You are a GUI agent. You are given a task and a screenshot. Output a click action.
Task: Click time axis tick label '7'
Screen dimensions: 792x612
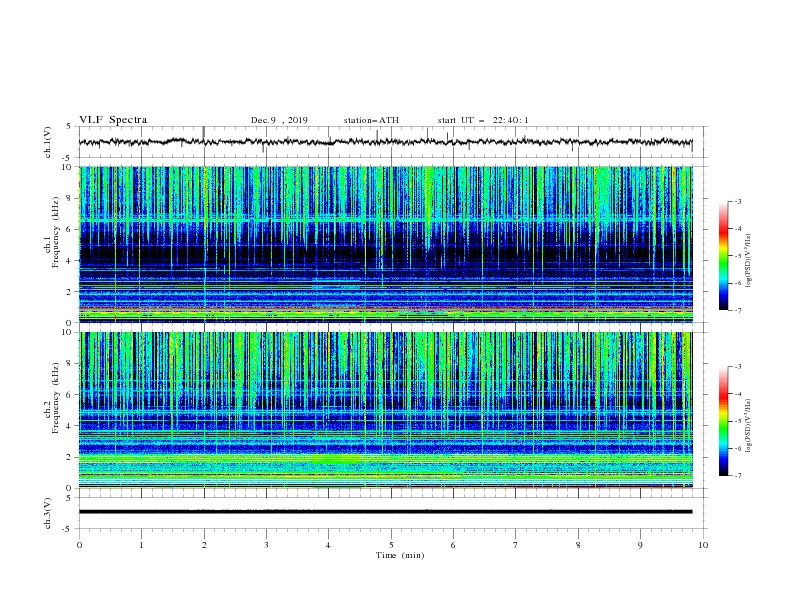[516, 545]
